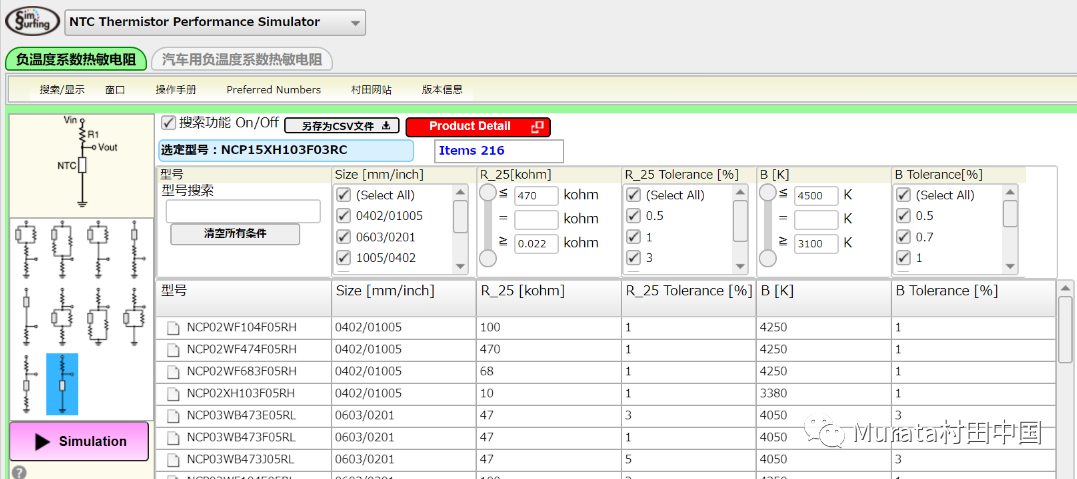
Task: Uncheck the 1005/0402 size filter
Action: 343,258
